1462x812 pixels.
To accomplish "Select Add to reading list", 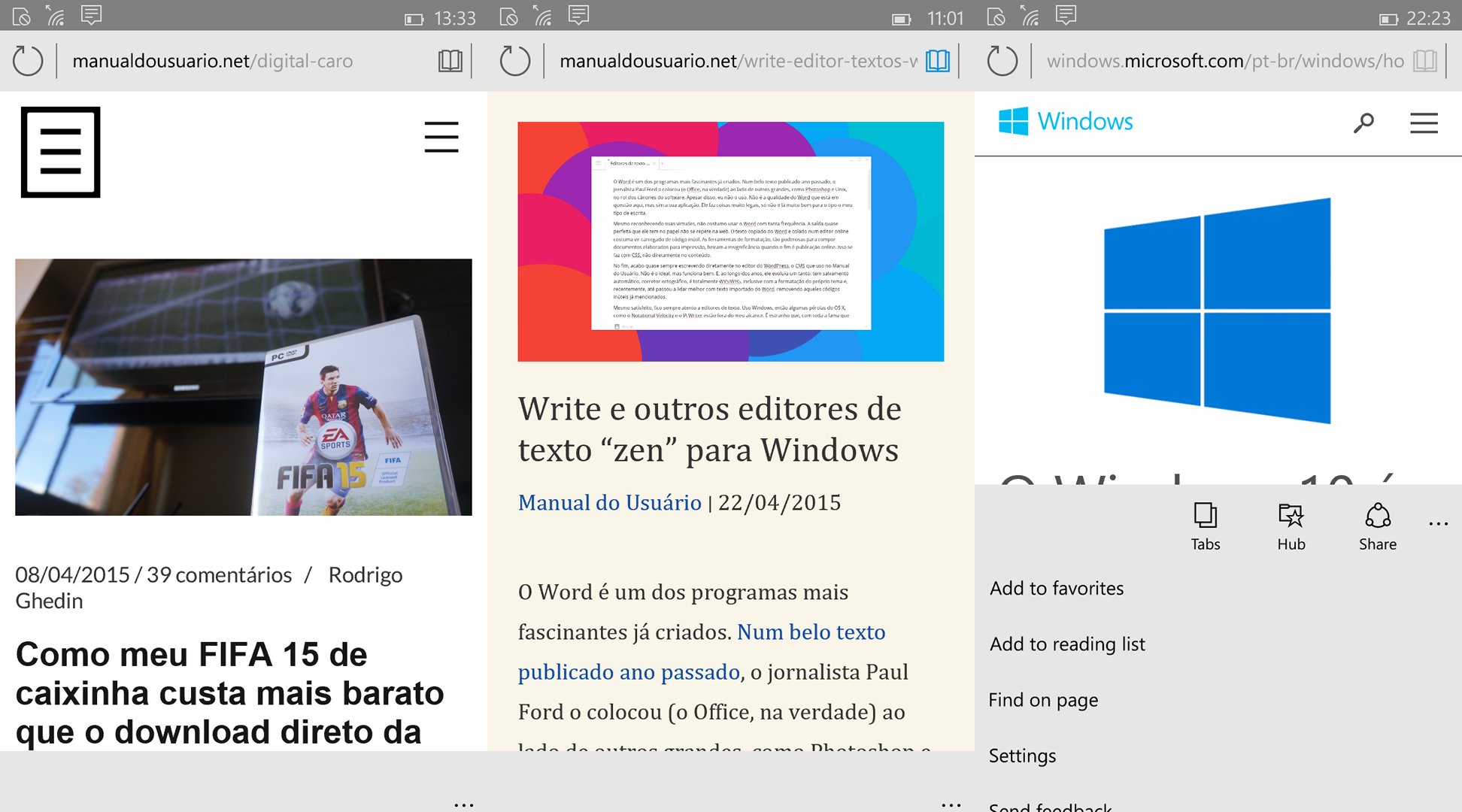I will coord(1067,644).
